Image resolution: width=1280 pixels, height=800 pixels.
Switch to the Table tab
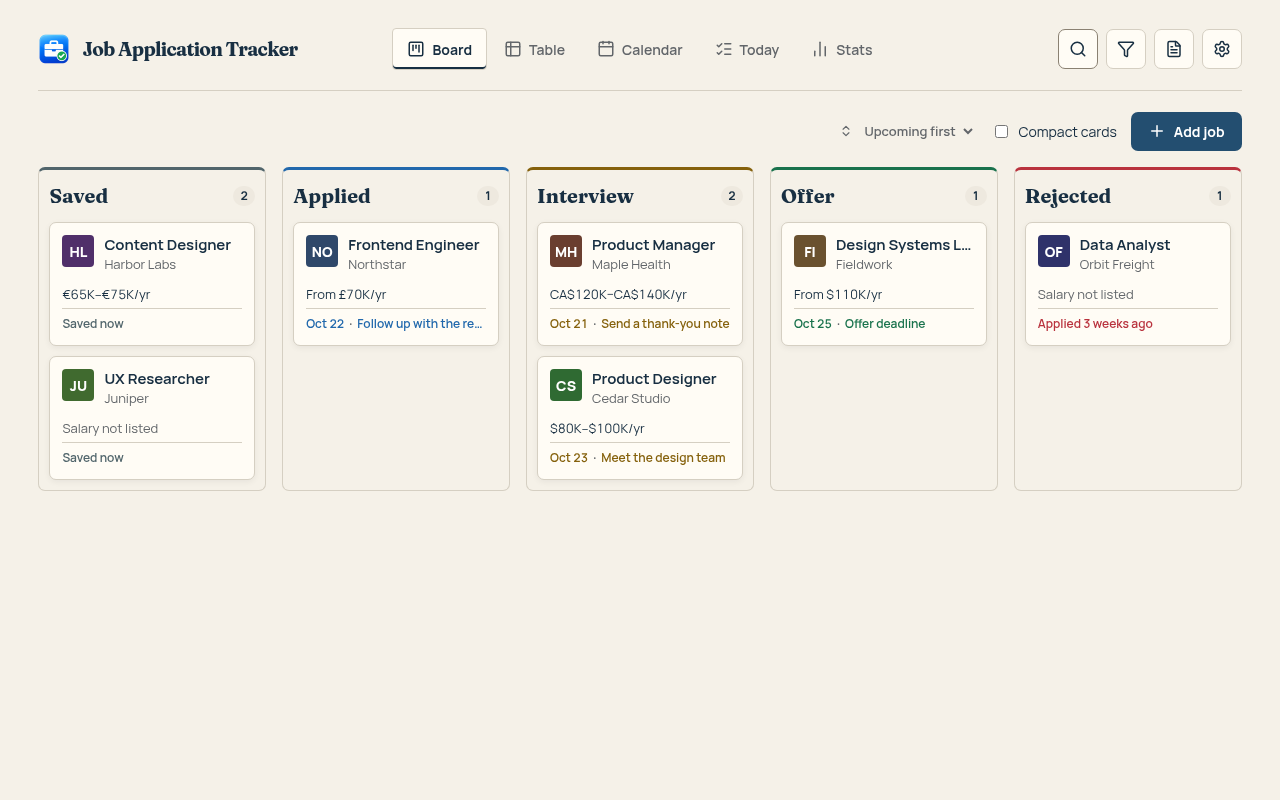tap(535, 49)
